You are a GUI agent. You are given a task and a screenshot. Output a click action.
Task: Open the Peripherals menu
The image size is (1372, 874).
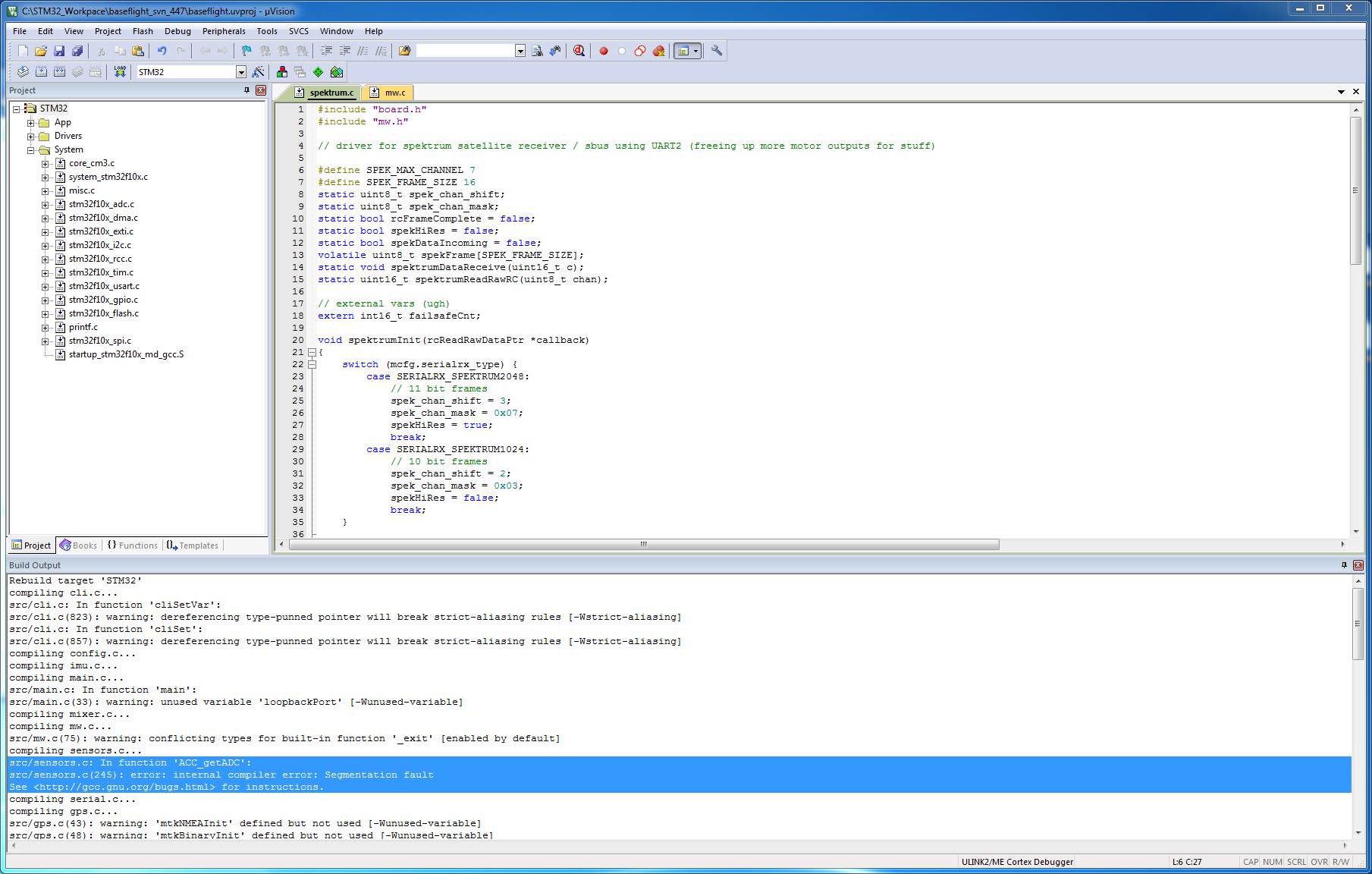coord(223,31)
